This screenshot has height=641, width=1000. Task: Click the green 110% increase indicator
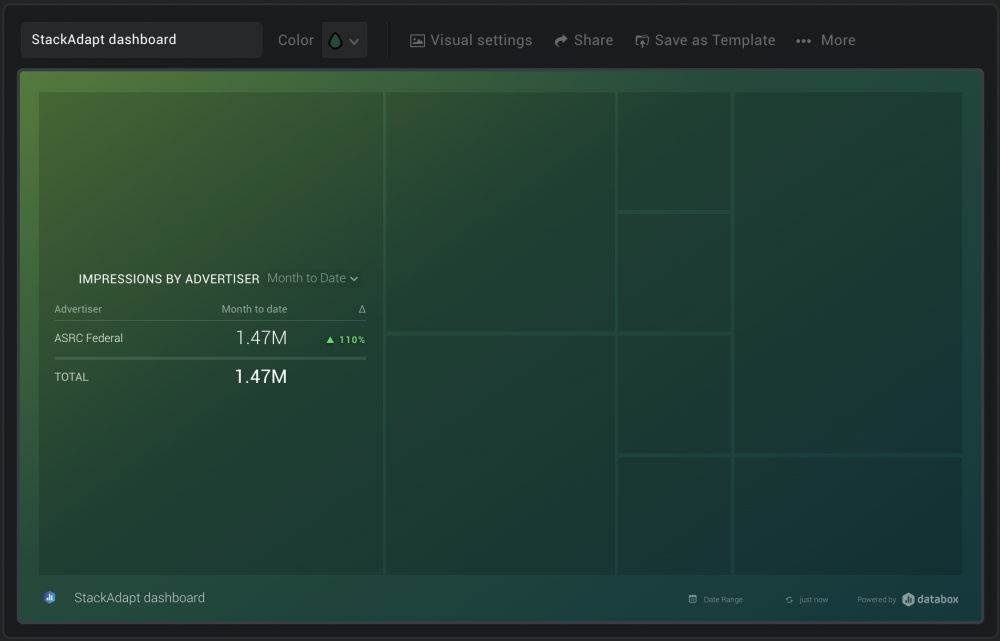tap(344, 339)
